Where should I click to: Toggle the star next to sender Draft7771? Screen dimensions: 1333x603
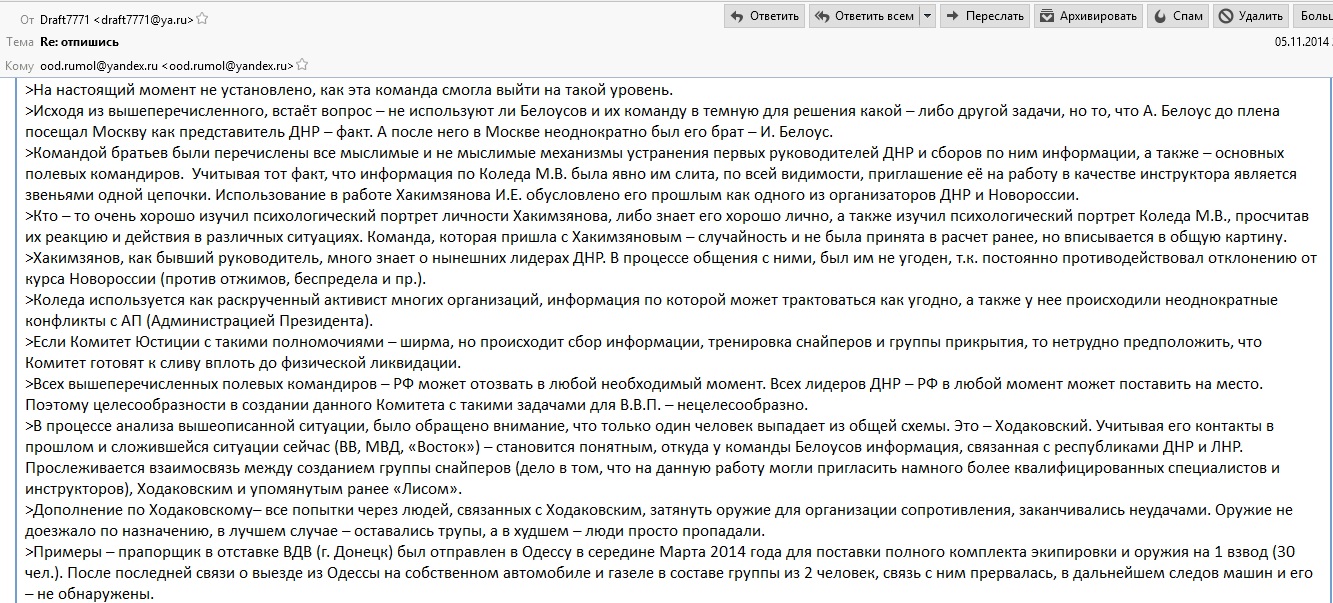tap(203, 18)
